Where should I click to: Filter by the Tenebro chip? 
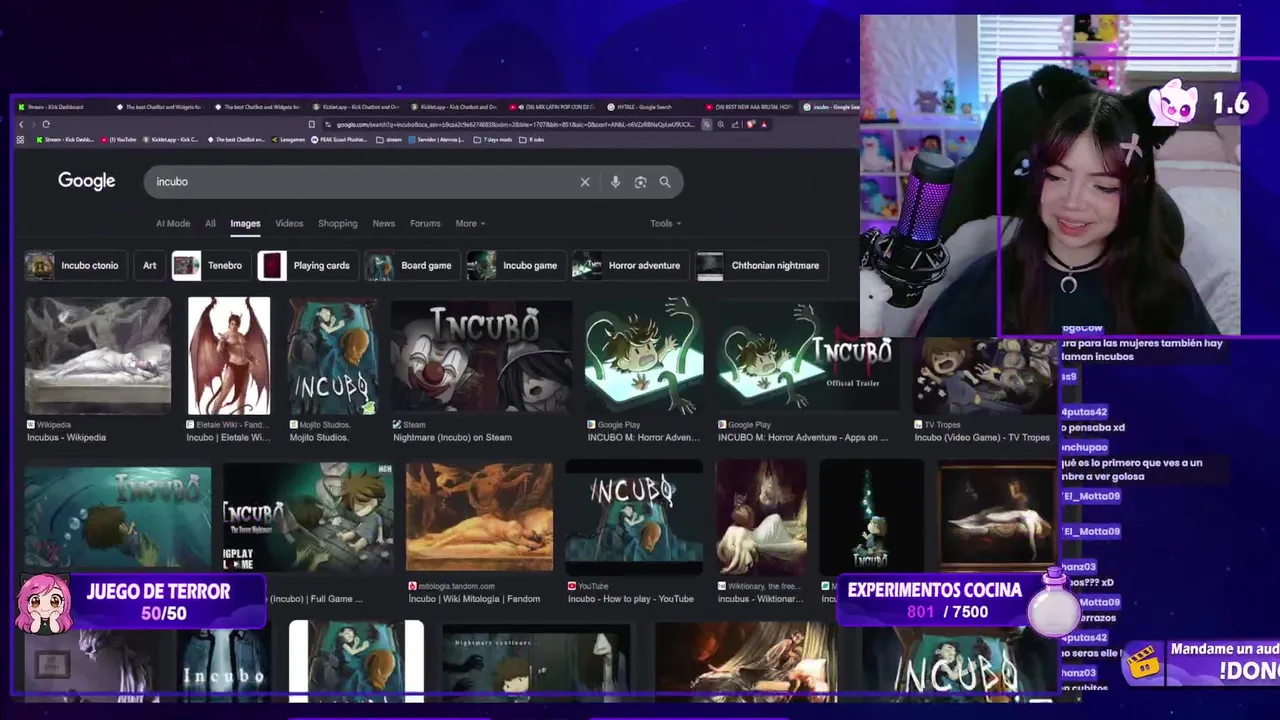[x=211, y=266]
